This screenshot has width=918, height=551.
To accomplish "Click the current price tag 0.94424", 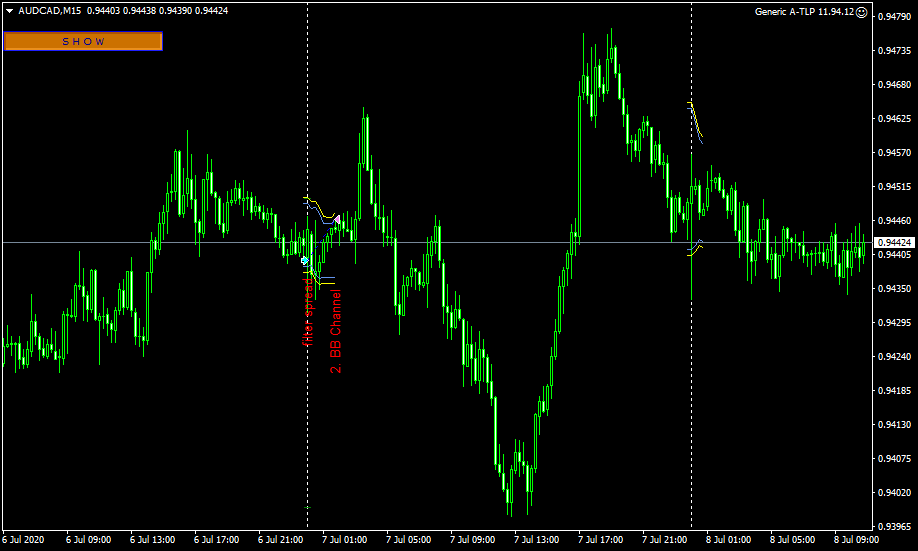I will click(894, 242).
